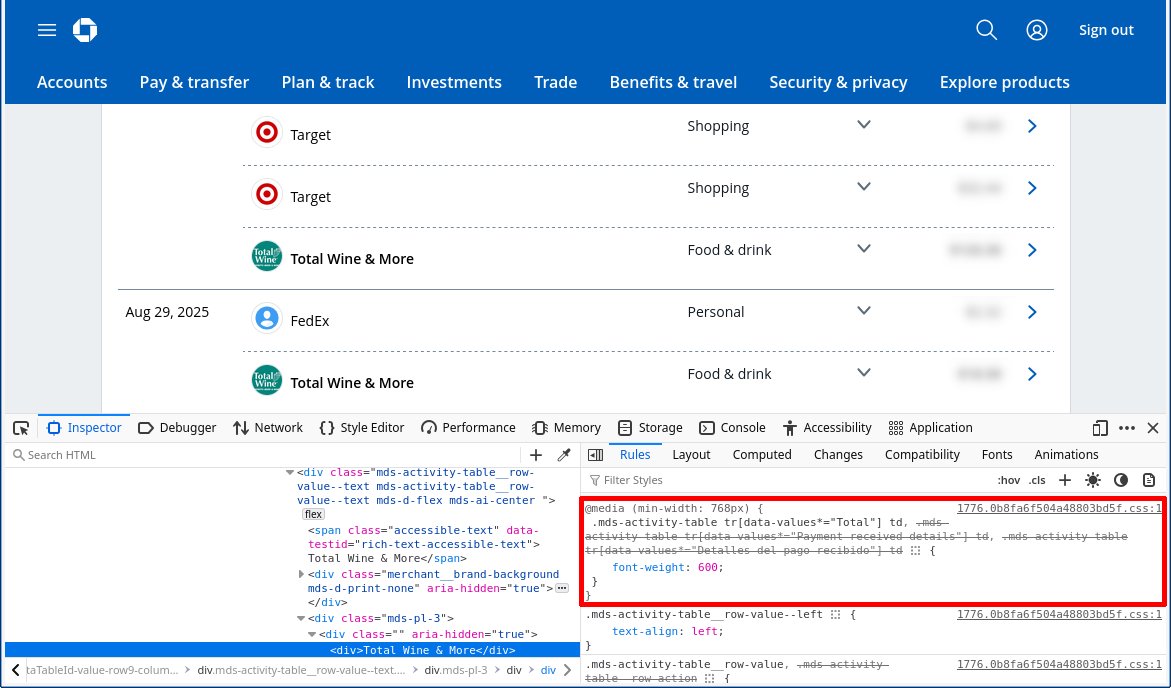1171x688 pixels.
Task: Open the Console panel
Action: (x=733, y=428)
